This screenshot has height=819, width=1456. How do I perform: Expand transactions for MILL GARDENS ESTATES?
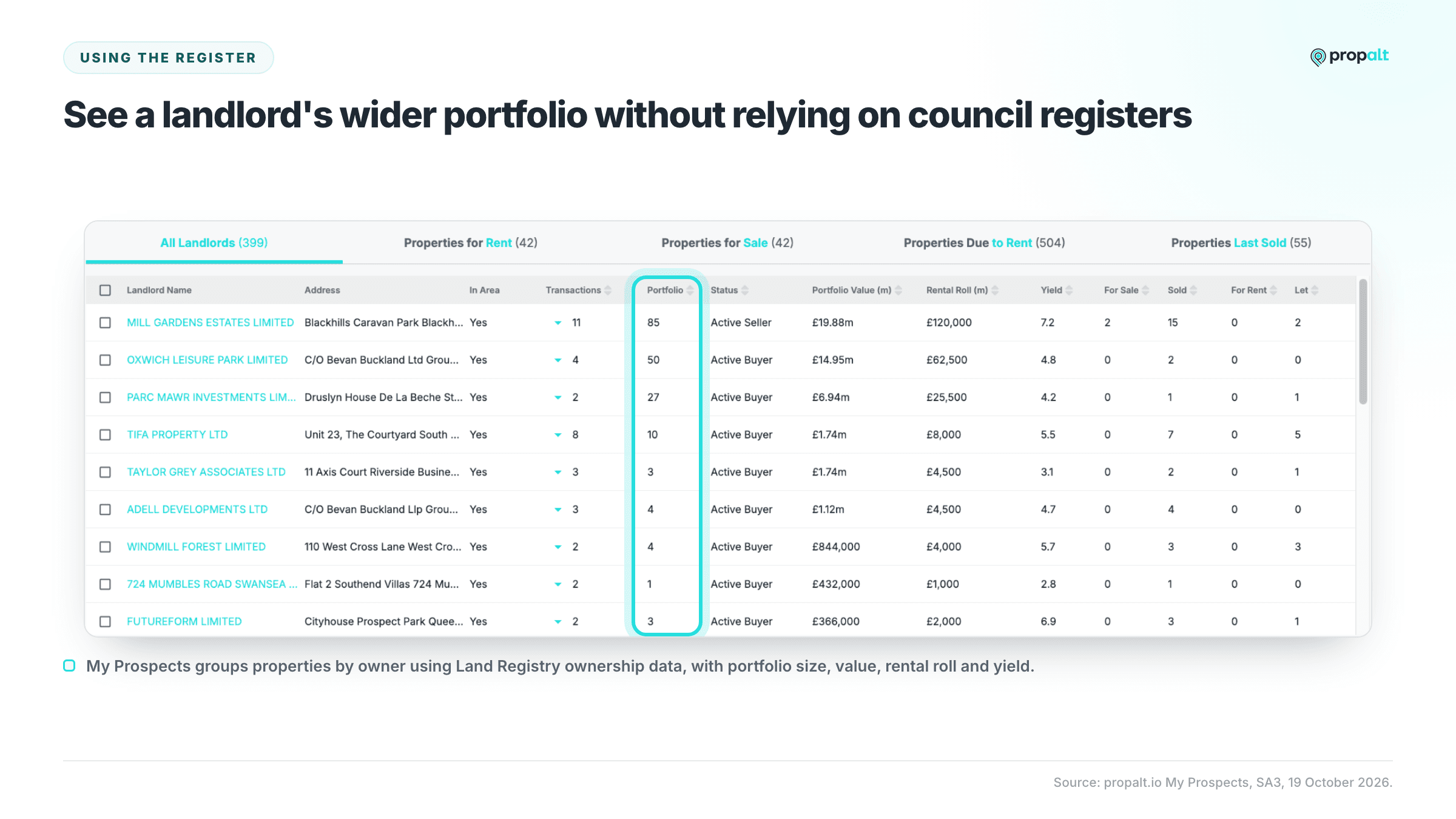pos(558,323)
